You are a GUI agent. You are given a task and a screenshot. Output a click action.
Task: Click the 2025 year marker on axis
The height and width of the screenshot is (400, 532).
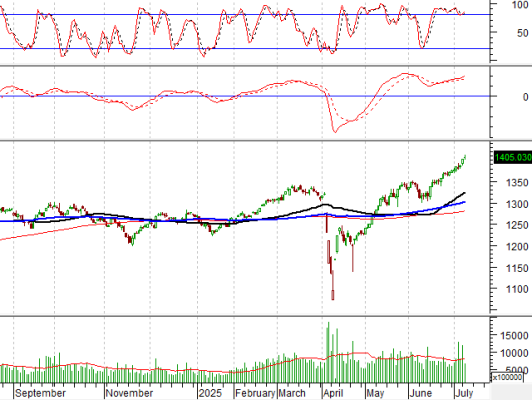[210, 393]
